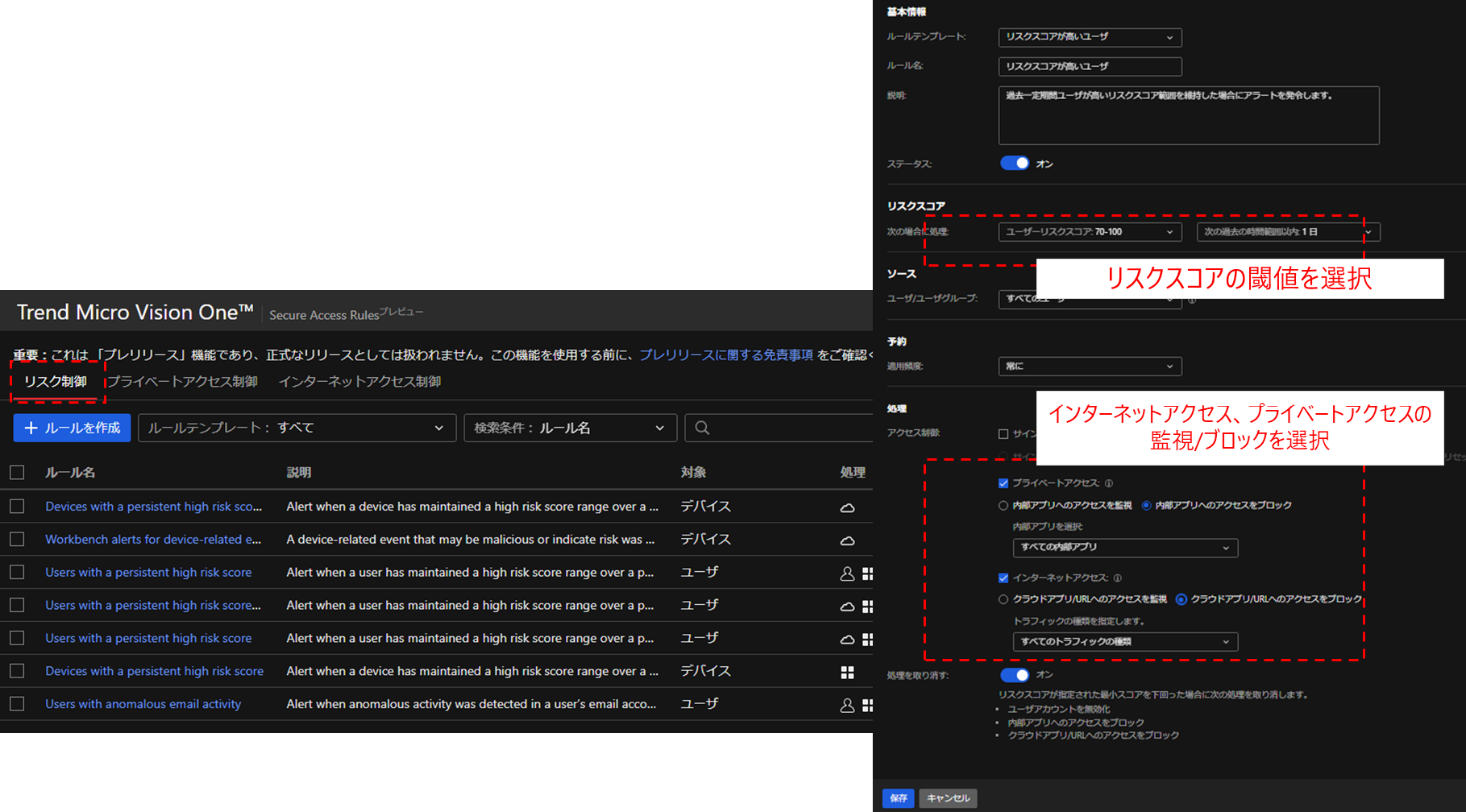Uncheck the プライベートアクセス checkbox
The height and width of the screenshot is (812, 1466).
coord(1003,483)
